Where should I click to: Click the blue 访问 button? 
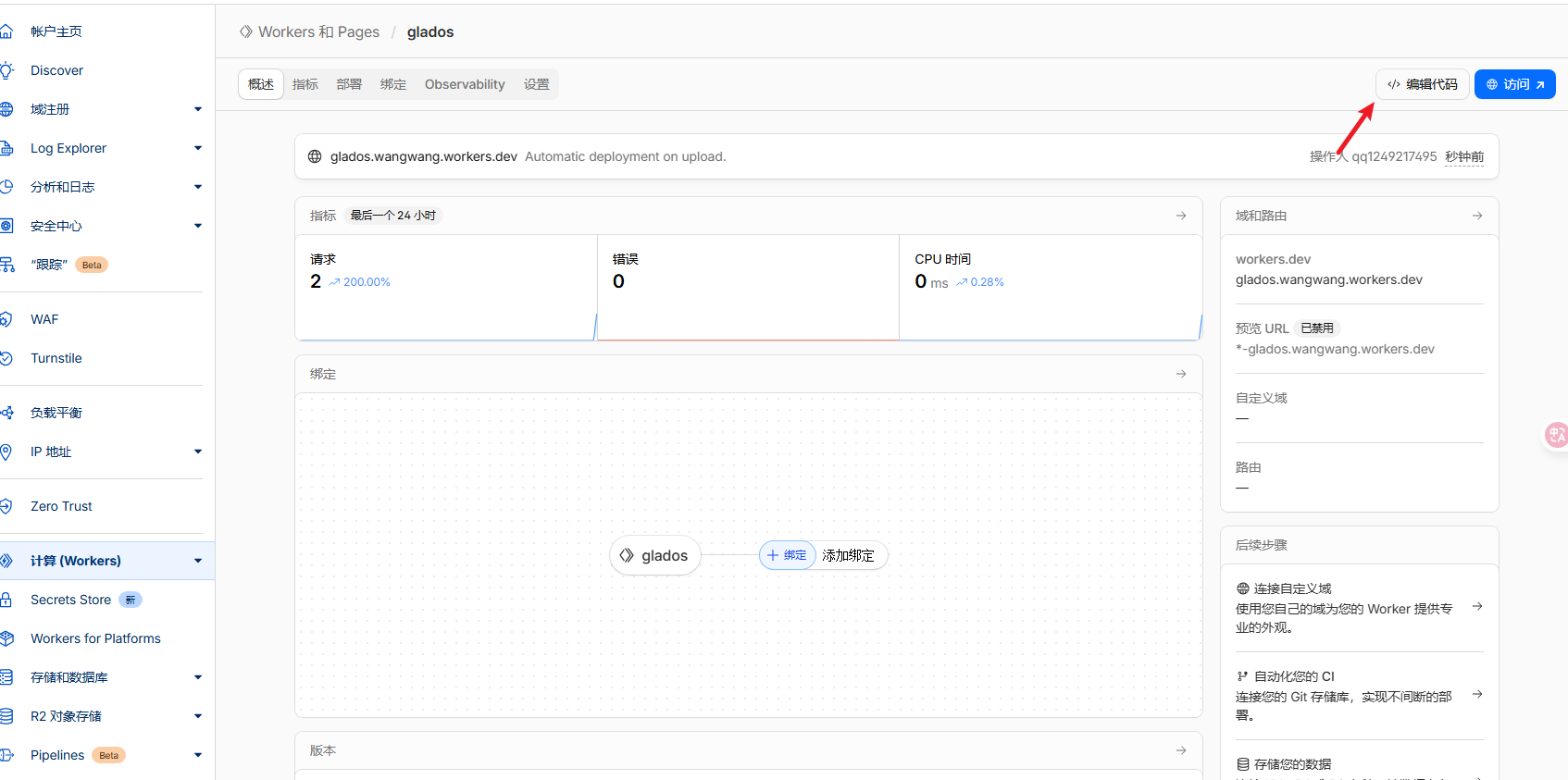[1515, 84]
